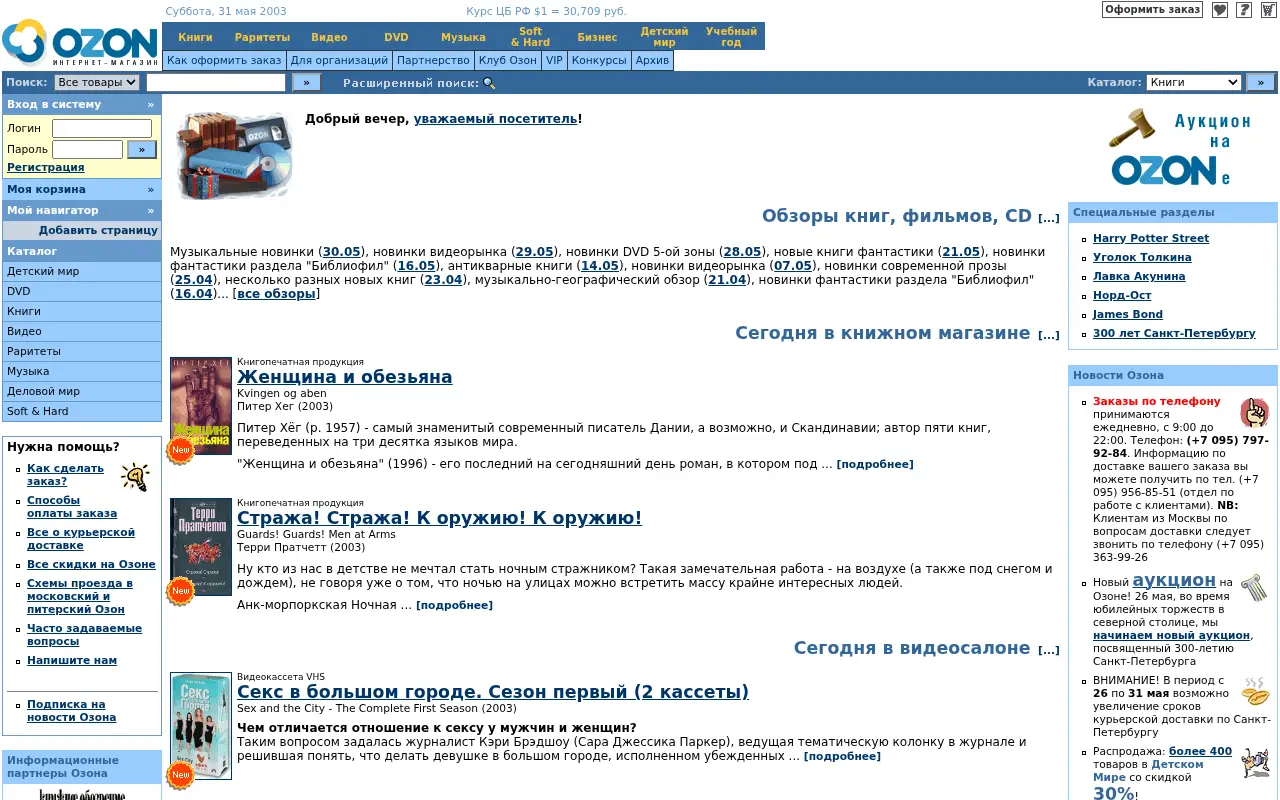1280x800 pixels.
Task: Click 'Добавить страницу' in the navigator panel
Action: click(x=98, y=230)
